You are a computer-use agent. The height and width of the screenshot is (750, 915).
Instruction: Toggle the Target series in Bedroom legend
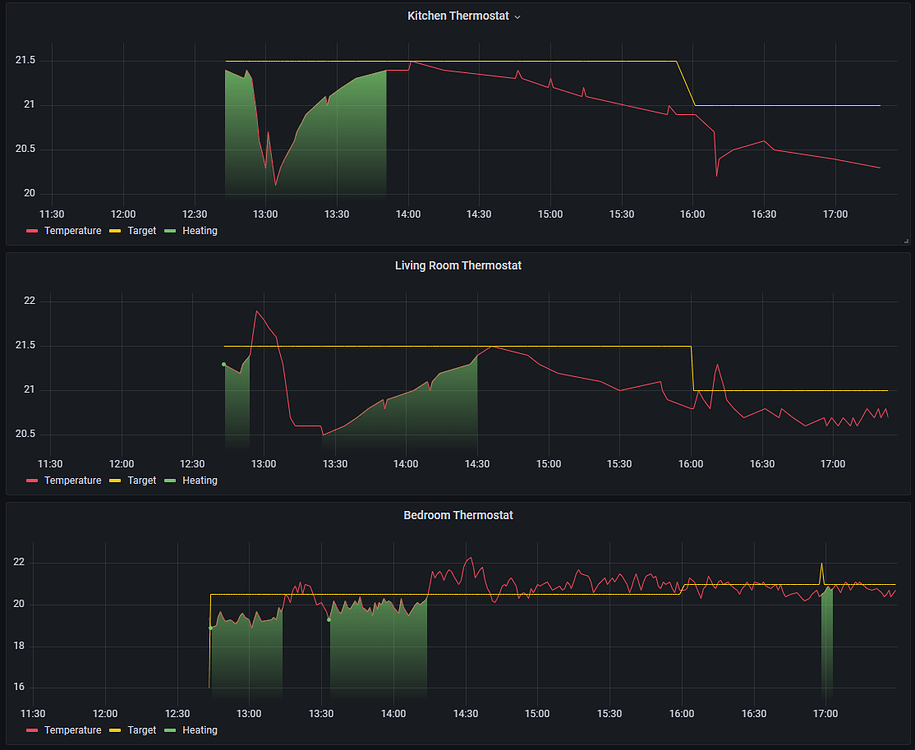click(x=140, y=730)
